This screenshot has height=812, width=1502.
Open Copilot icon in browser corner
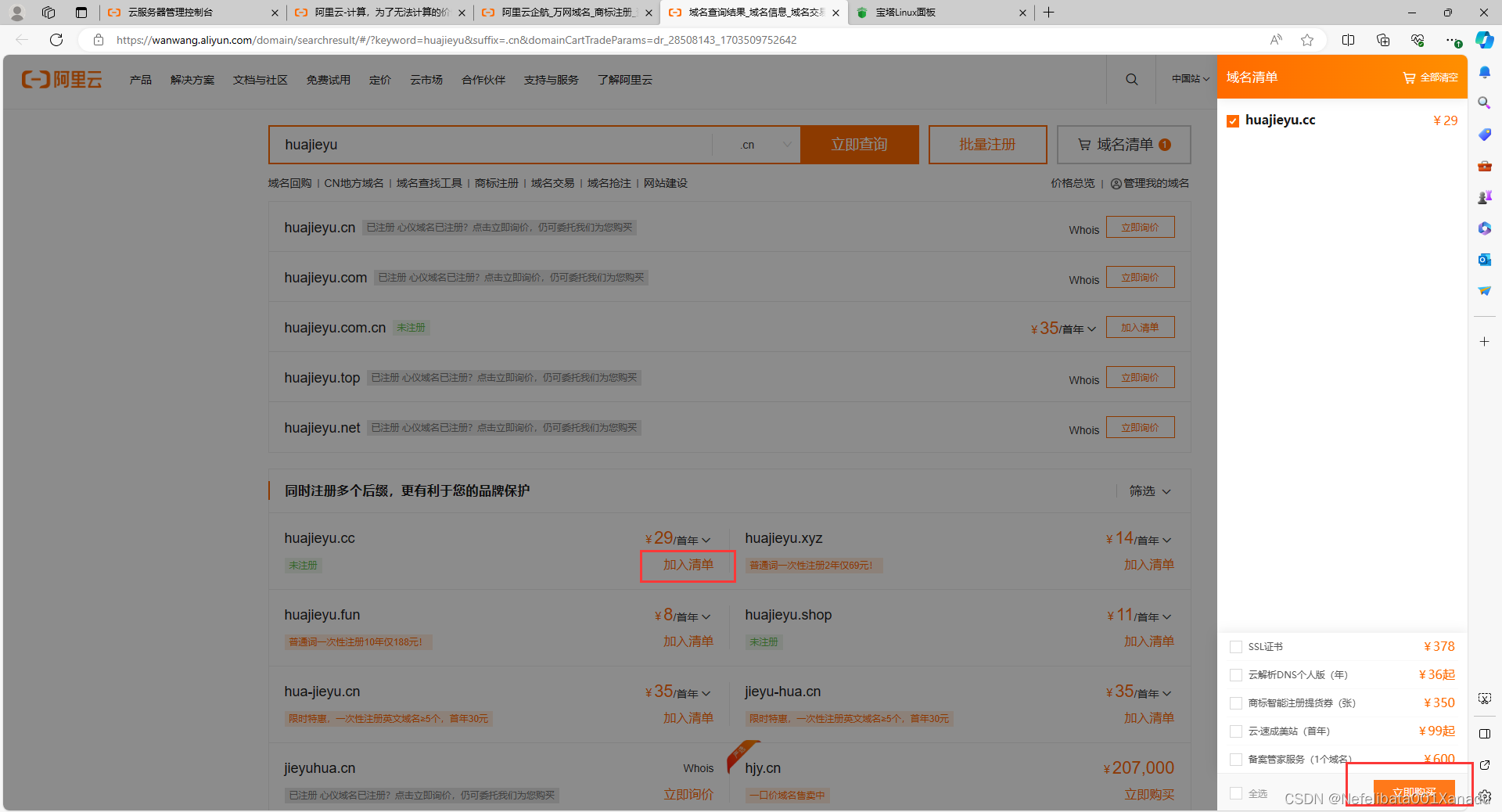(x=1484, y=40)
